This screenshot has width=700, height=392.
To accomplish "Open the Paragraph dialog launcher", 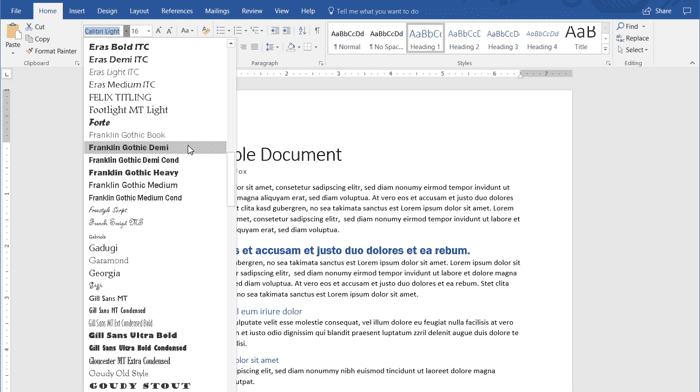I will (321, 63).
